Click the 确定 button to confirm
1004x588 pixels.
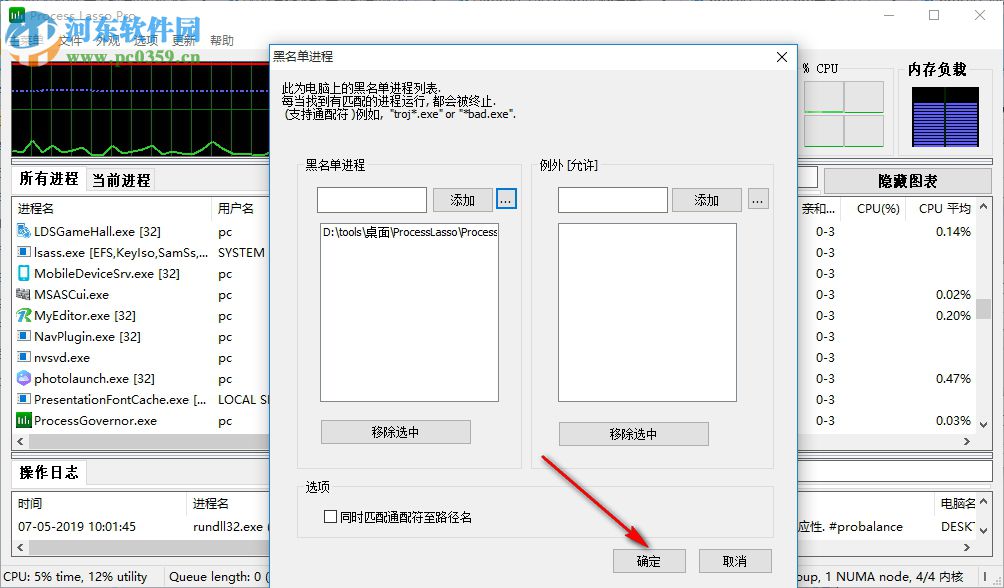tap(649, 560)
